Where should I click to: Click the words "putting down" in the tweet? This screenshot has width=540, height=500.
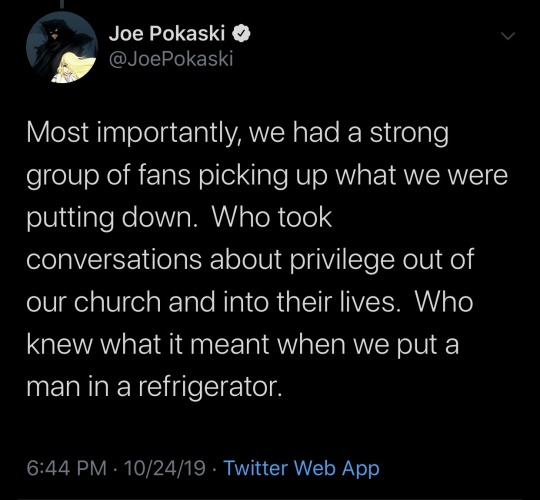112,219
